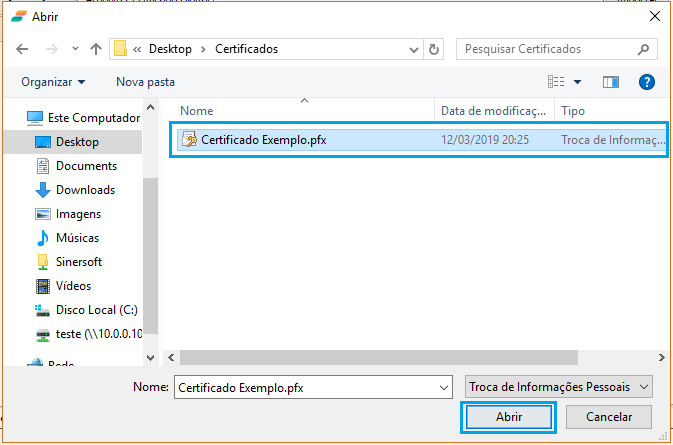673x445 pixels.
Task: Click Nova pasta in the toolbar
Action: click(145, 81)
